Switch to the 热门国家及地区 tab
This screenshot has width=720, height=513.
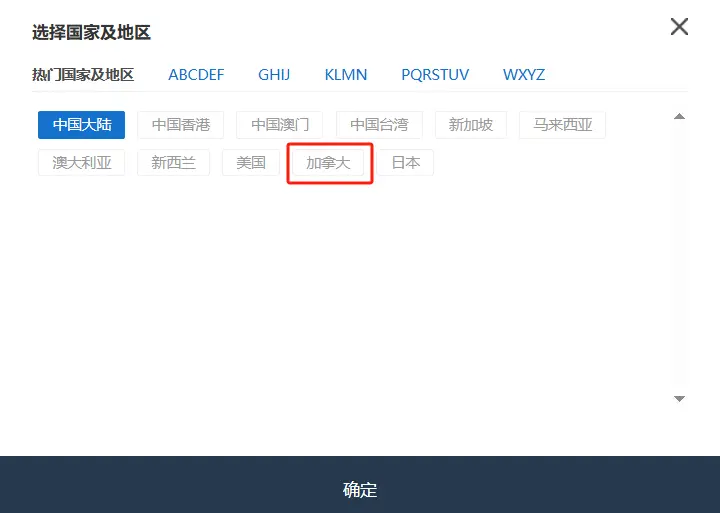pyautogui.click(x=83, y=75)
